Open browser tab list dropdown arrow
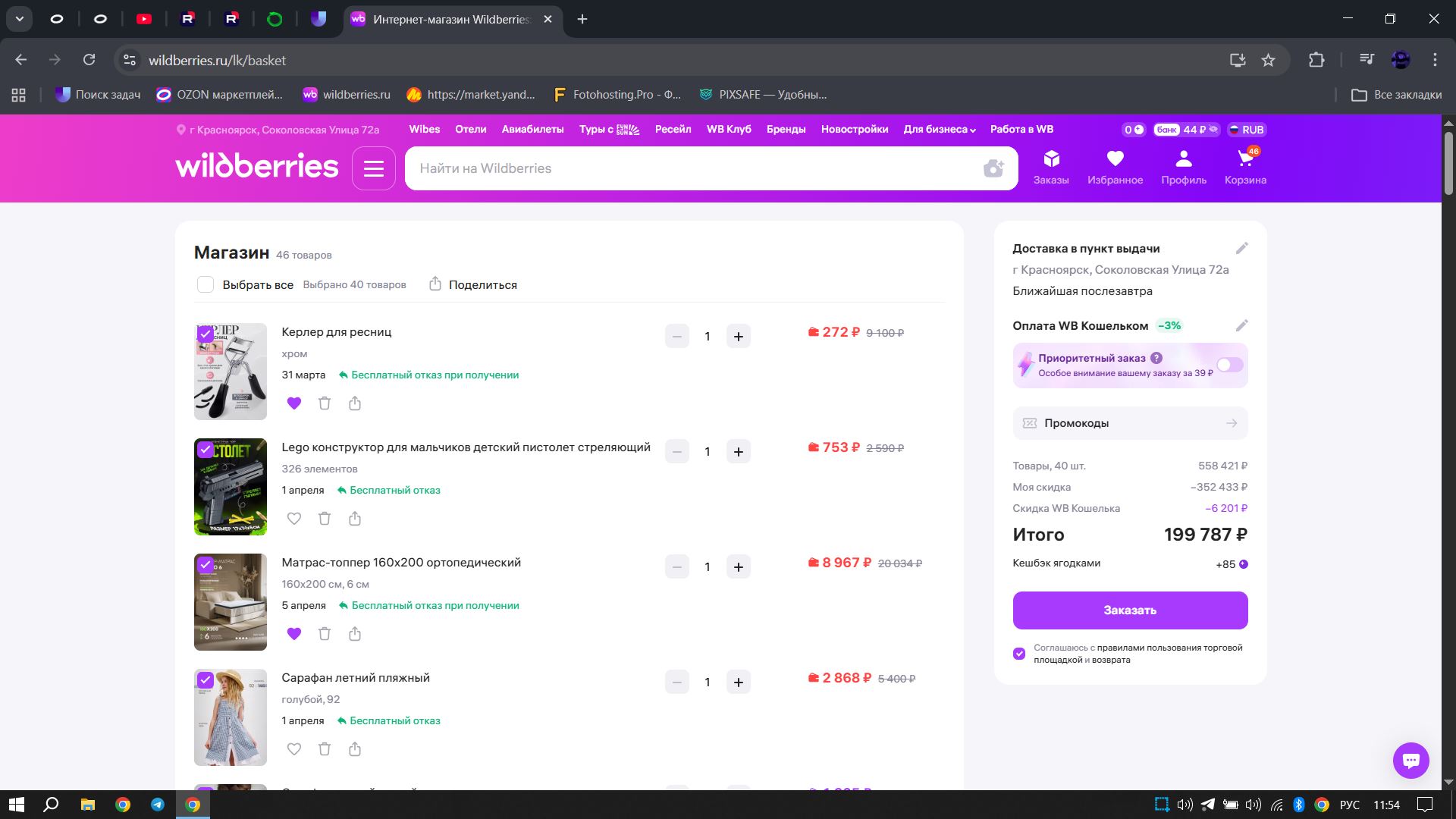Image resolution: width=1456 pixels, height=819 pixels. [x=20, y=19]
